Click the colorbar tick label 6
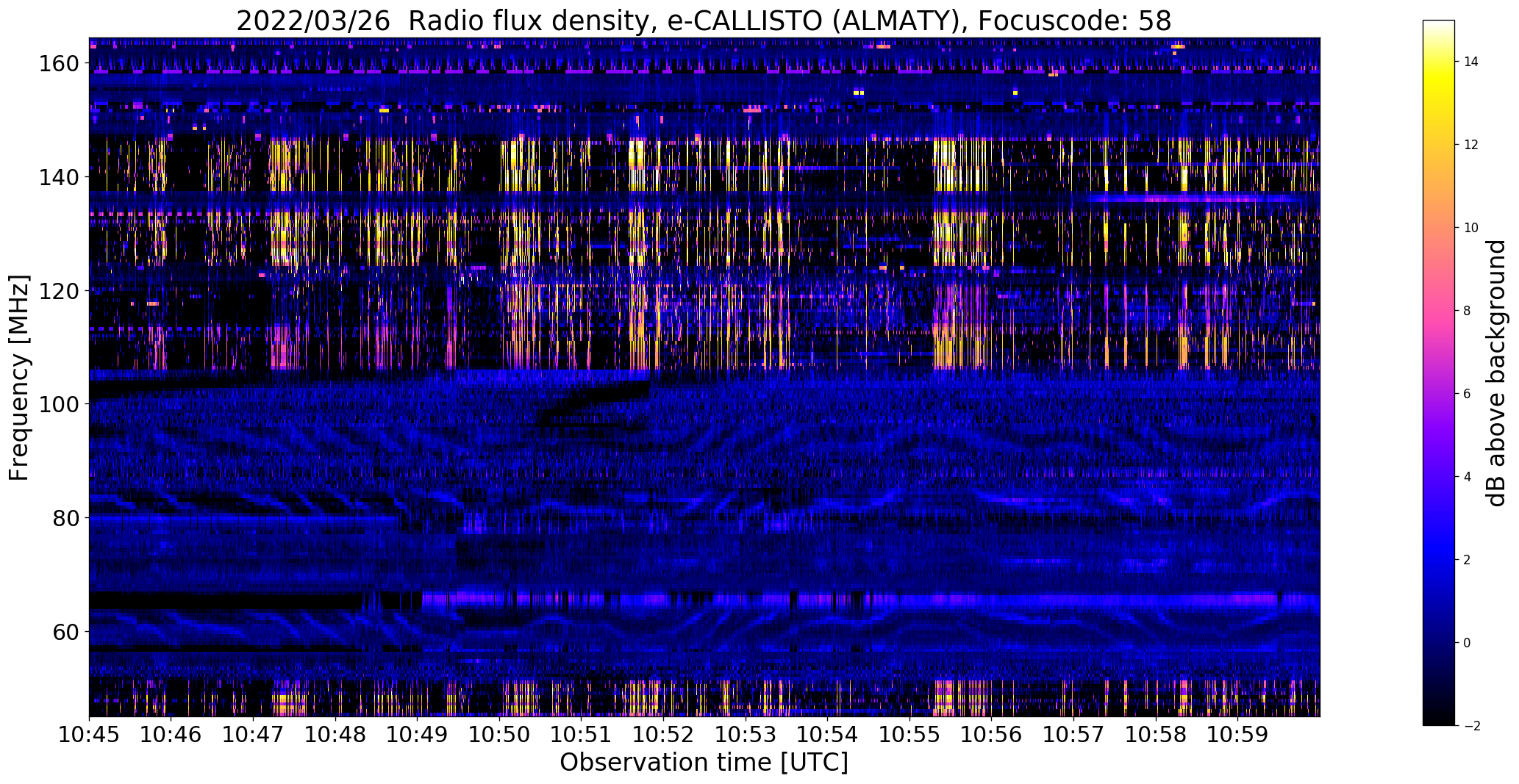1519x784 pixels. pos(1467,394)
